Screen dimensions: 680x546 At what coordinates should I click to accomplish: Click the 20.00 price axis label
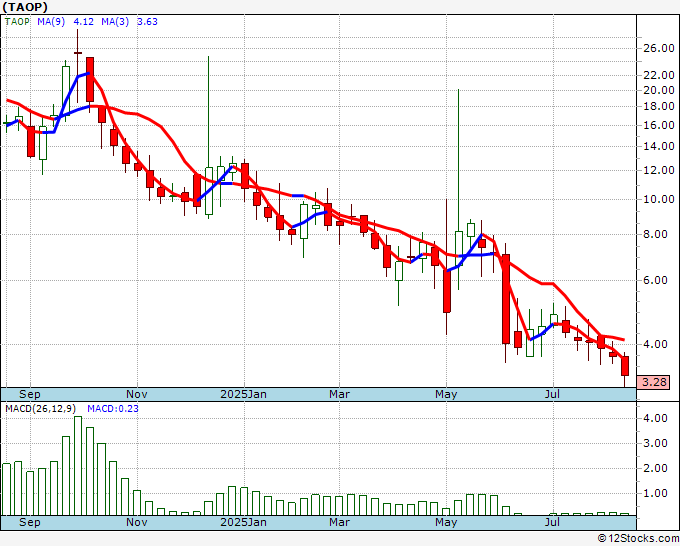(x=659, y=91)
